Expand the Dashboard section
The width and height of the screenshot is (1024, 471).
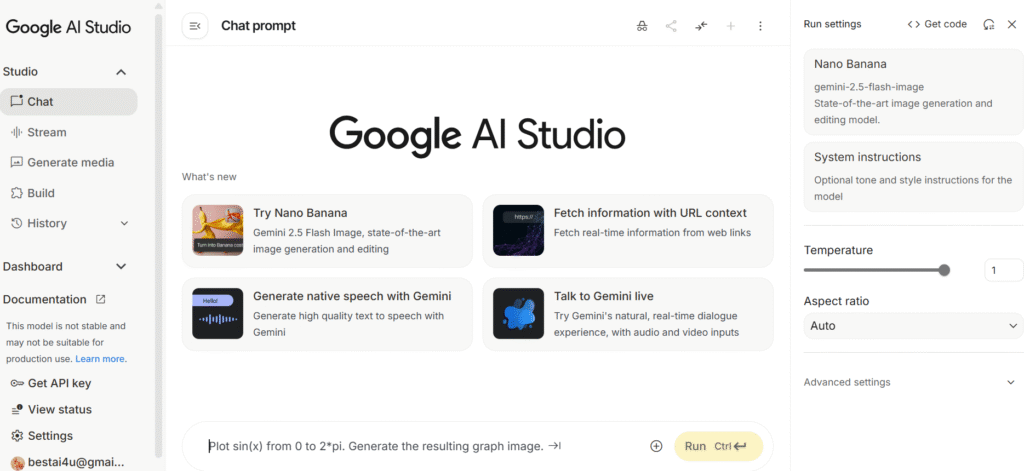pos(65,267)
